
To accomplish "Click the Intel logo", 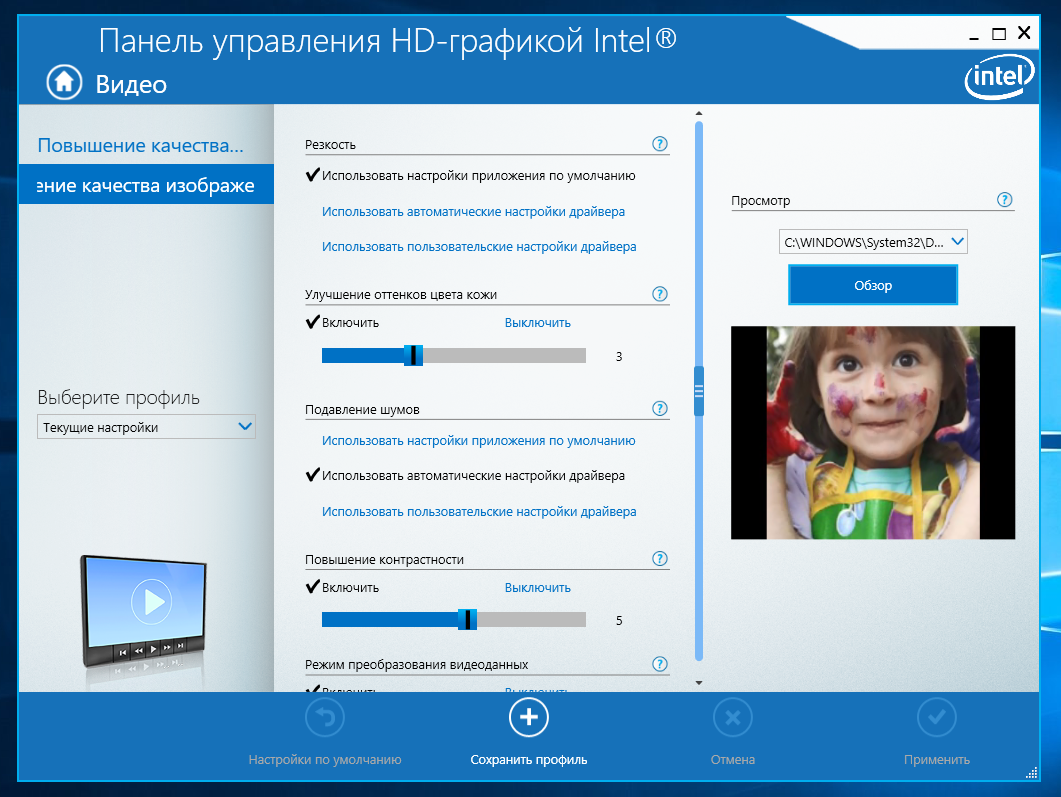I will [999, 77].
